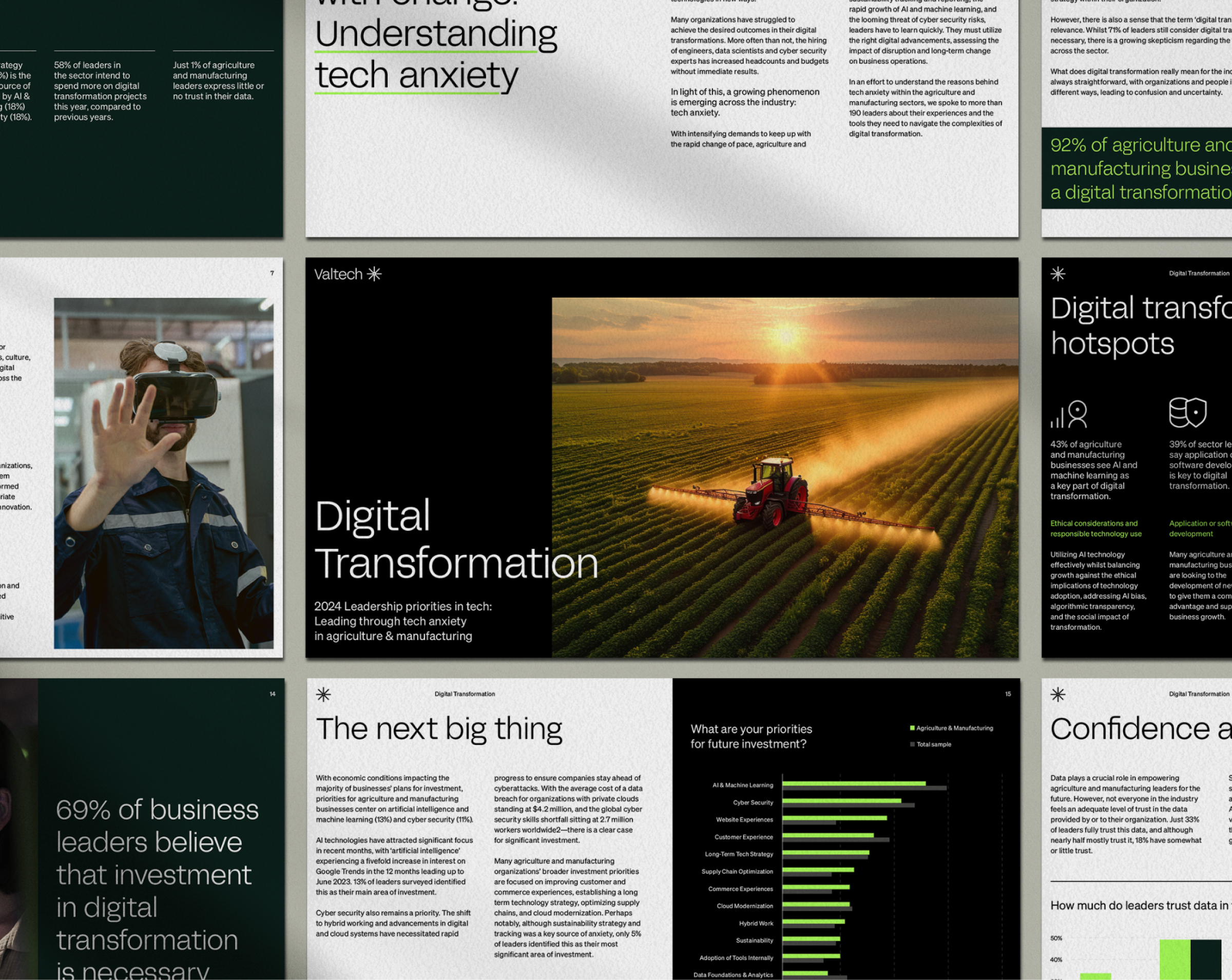Click the photo of man wearing VR headset
Image resolution: width=1232 pixels, height=980 pixels.
coord(163,473)
